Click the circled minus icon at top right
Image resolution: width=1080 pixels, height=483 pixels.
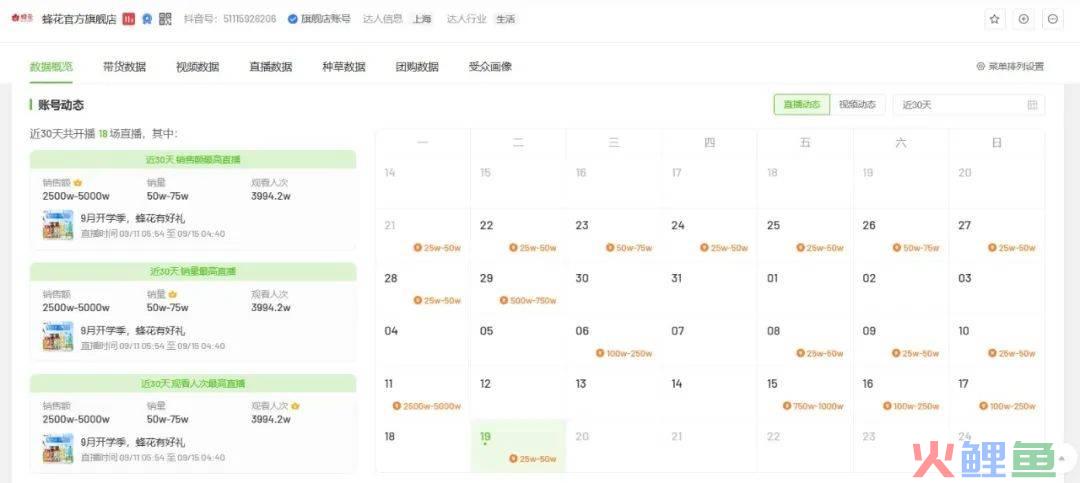[x=1053, y=19]
